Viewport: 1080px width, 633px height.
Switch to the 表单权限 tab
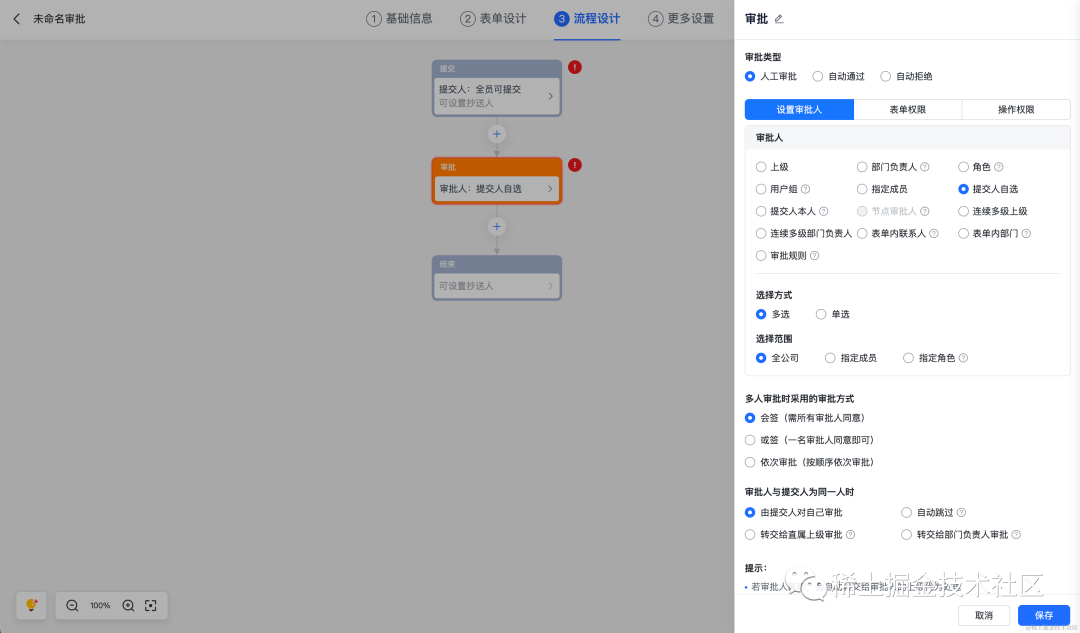pyautogui.click(x=907, y=109)
